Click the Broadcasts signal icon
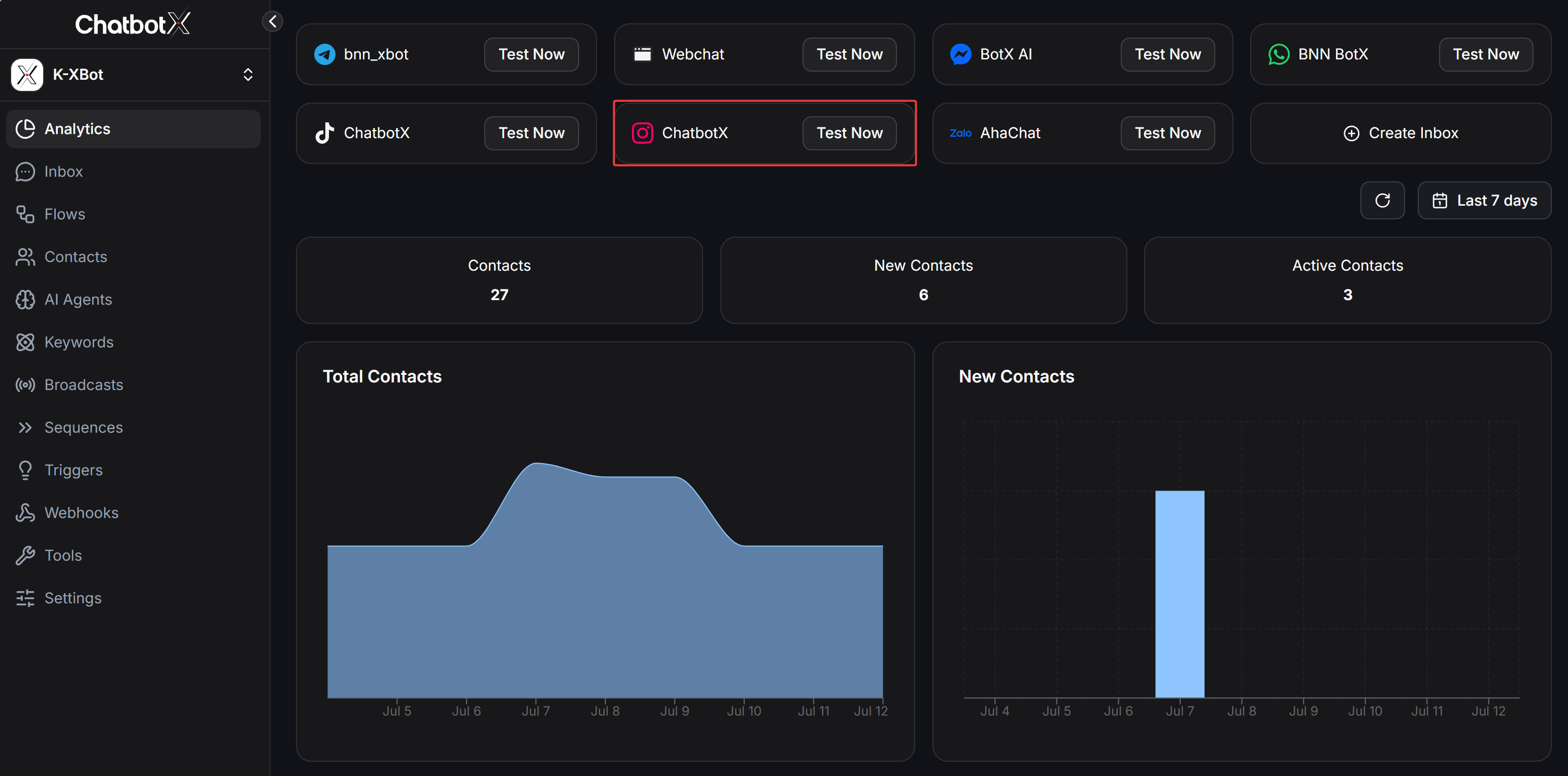Image resolution: width=1568 pixels, height=776 pixels. 25,384
